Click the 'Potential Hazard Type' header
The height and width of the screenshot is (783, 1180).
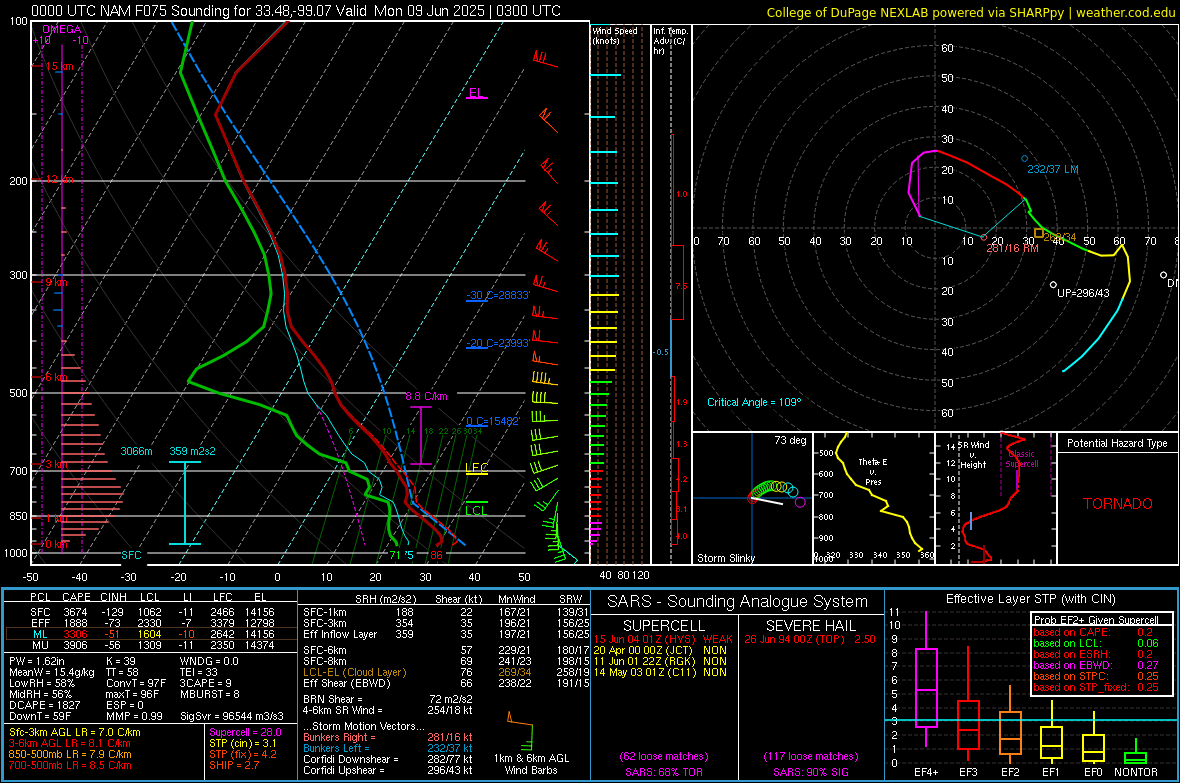1117,443
